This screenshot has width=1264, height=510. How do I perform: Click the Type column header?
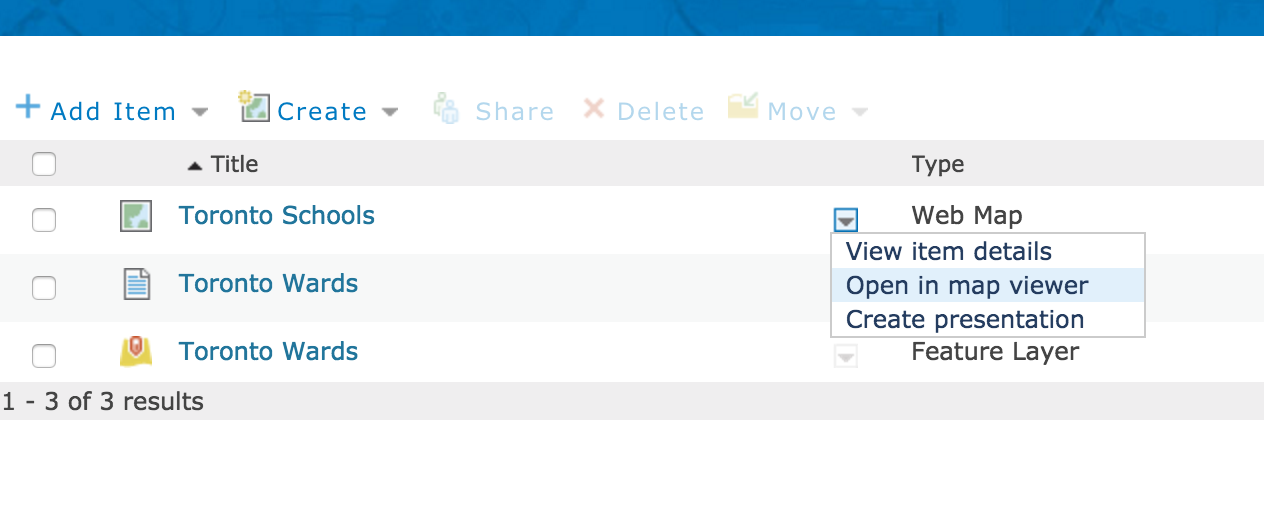(x=938, y=165)
